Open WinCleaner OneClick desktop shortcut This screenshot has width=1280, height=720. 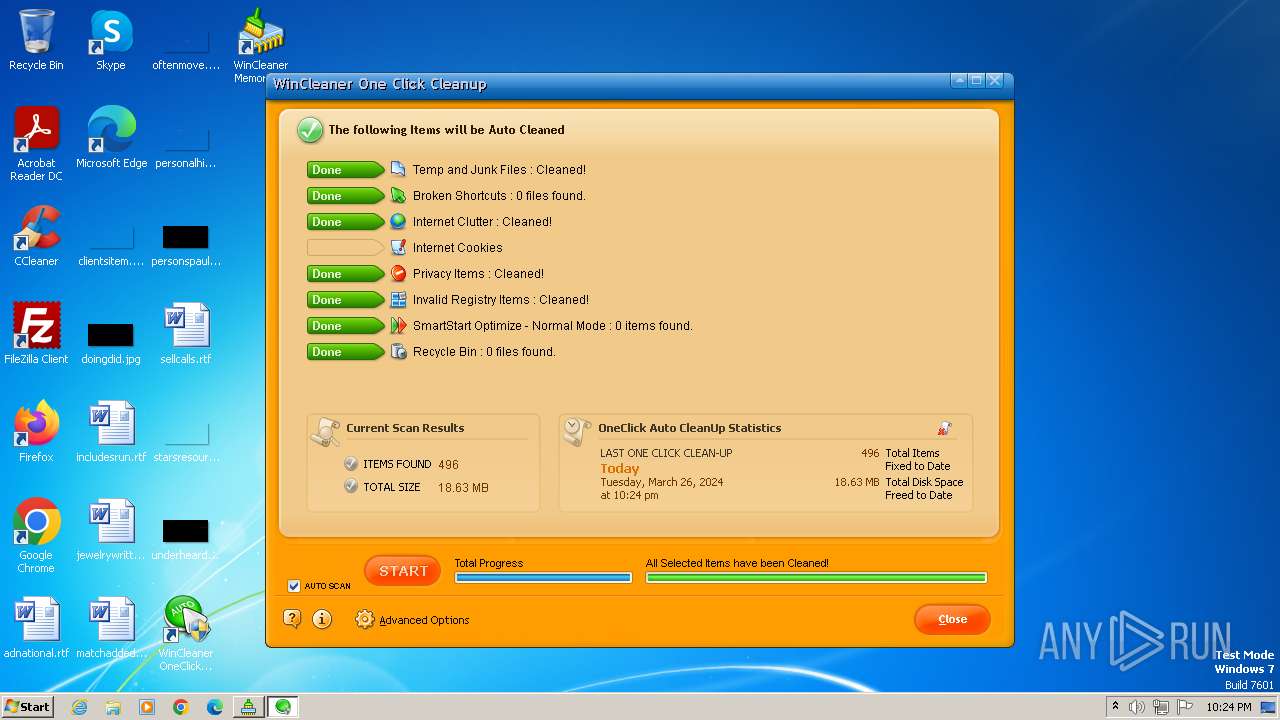click(186, 634)
